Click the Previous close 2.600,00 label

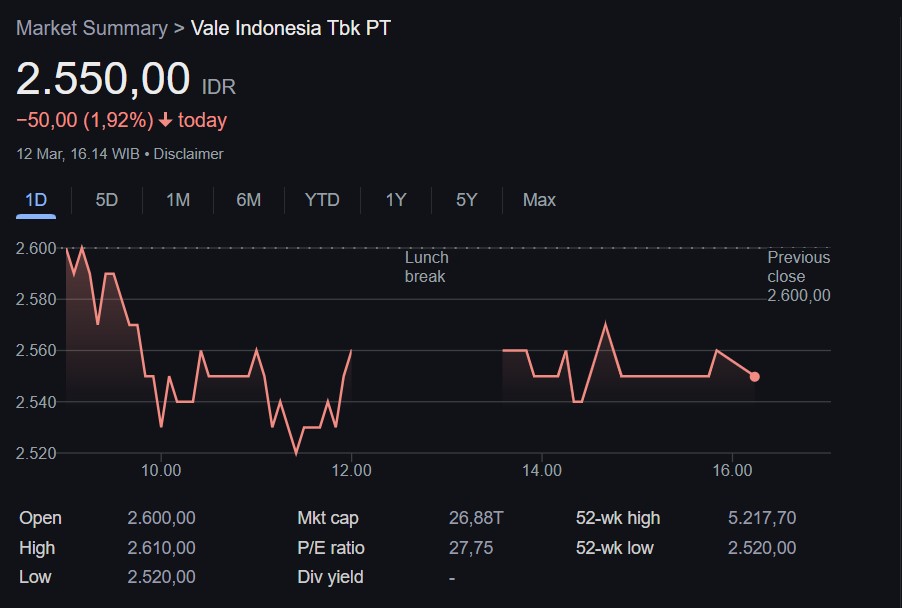coord(798,277)
